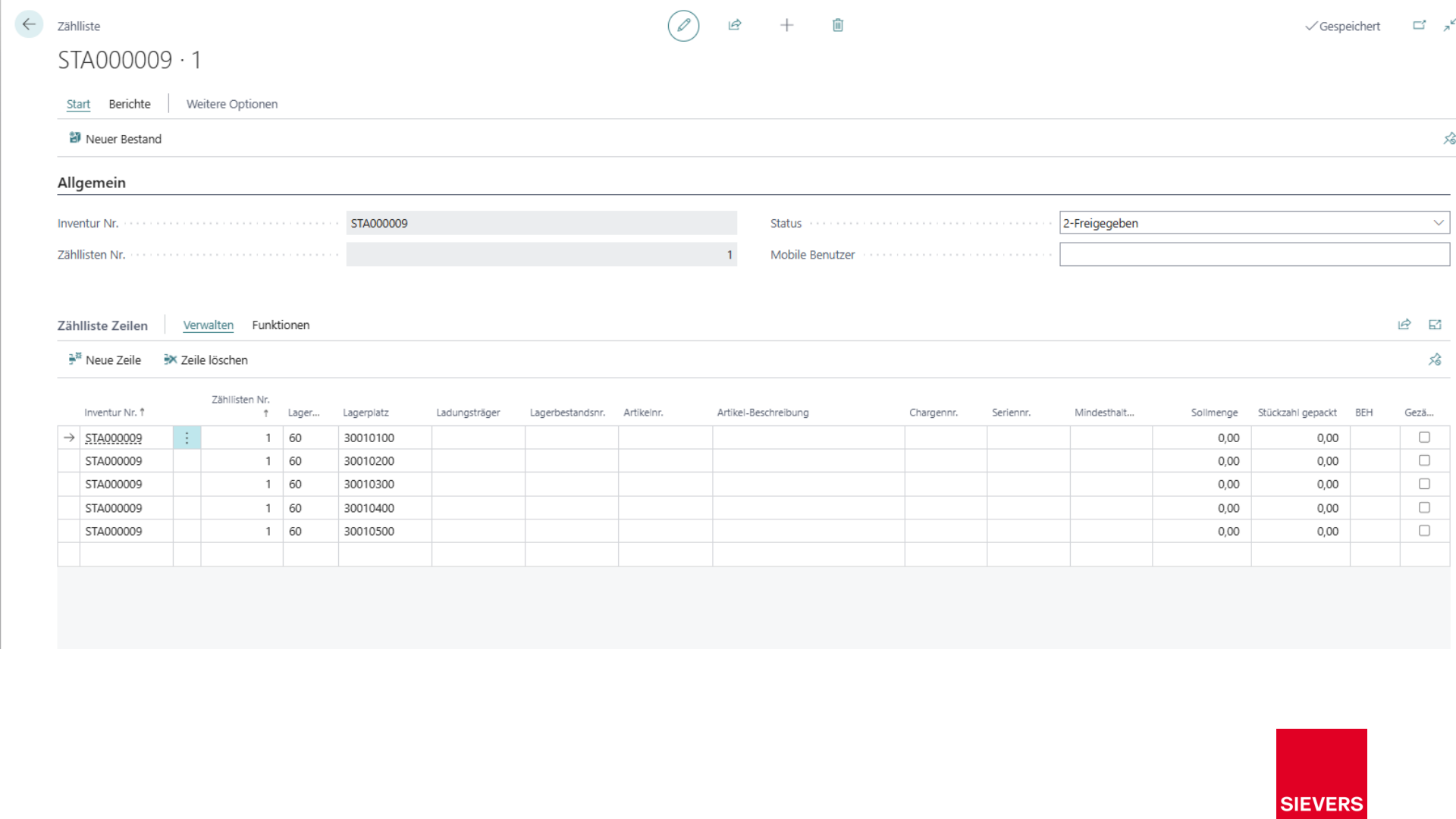
Task: Open the Berichte tab
Action: pos(130,104)
